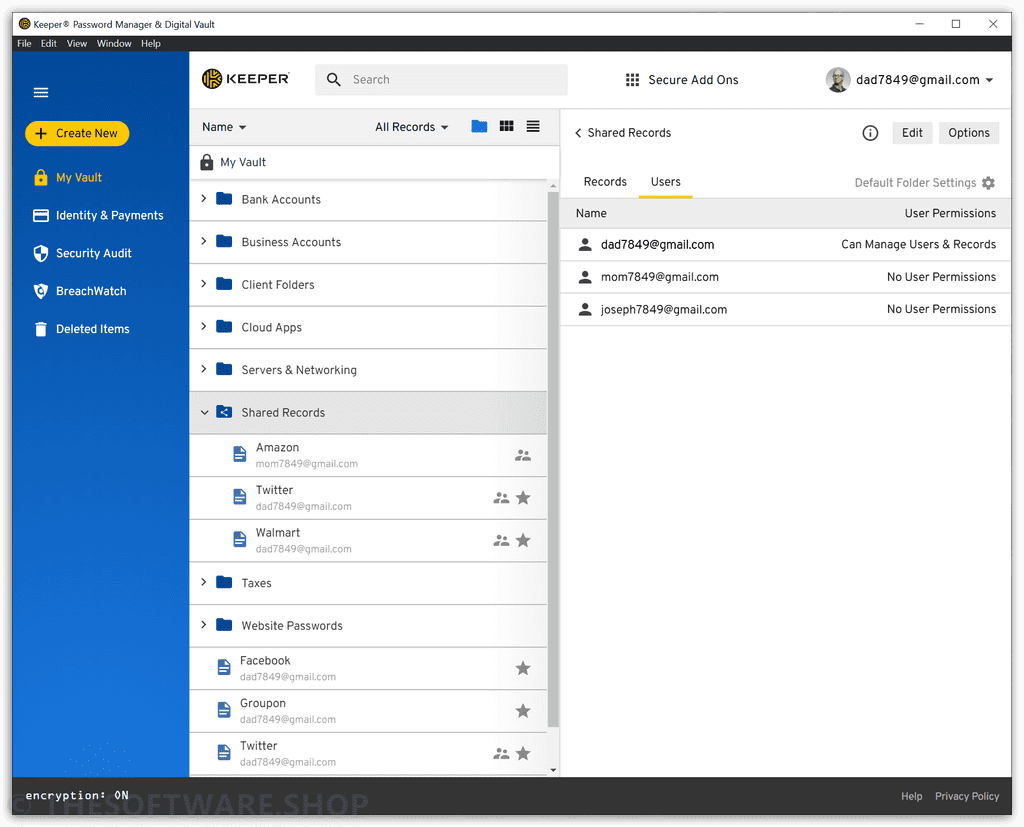Open the All Records filter dropdown
The height and width of the screenshot is (827, 1024).
coord(411,127)
